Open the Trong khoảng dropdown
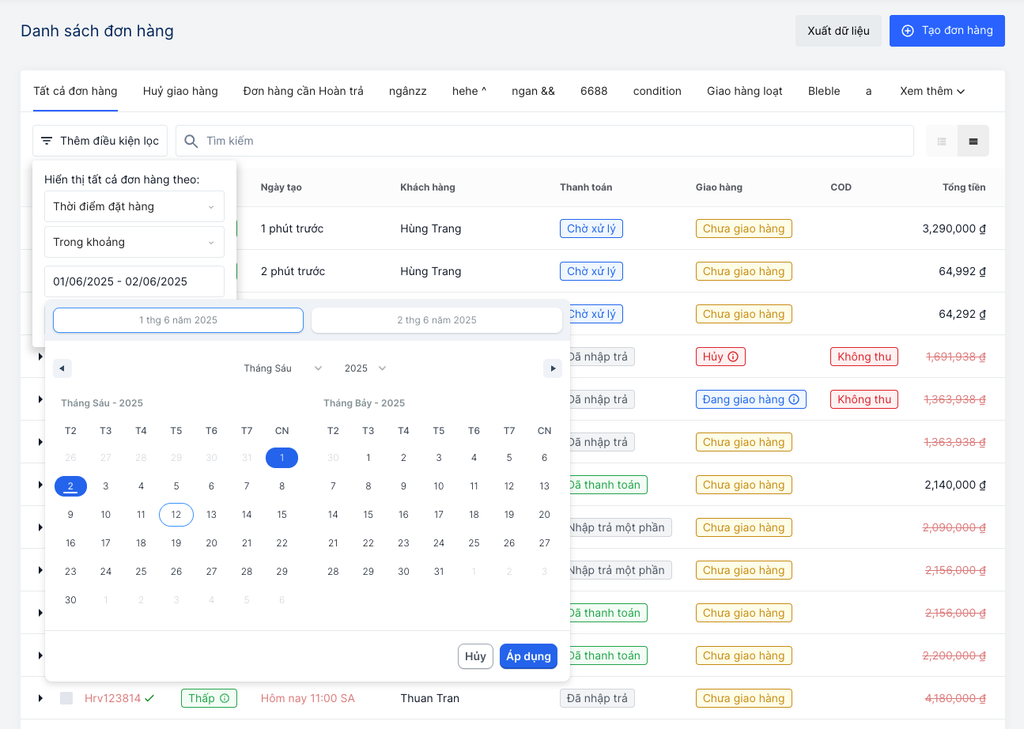 (x=134, y=242)
